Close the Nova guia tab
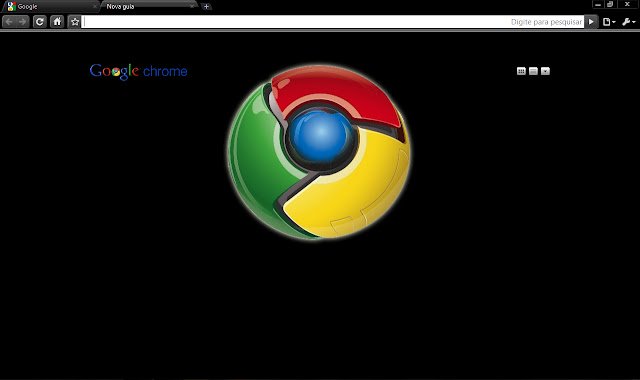This screenshot has width=640, height=380. click(191, 7)
